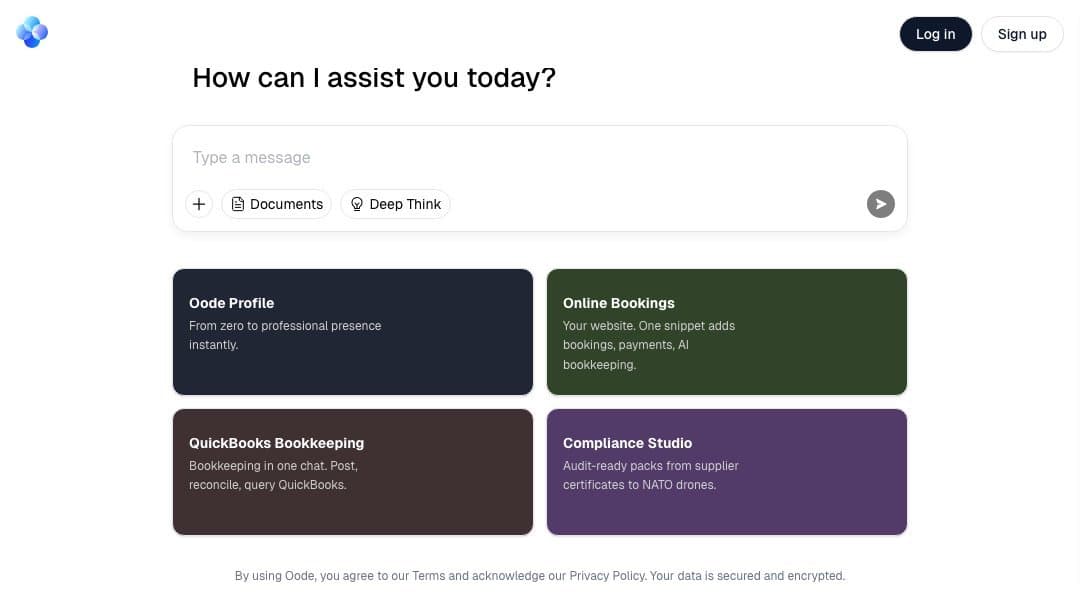Click the send message arrow icon
The width and height of the screenshot is (1080, 600).
(879, 203)
